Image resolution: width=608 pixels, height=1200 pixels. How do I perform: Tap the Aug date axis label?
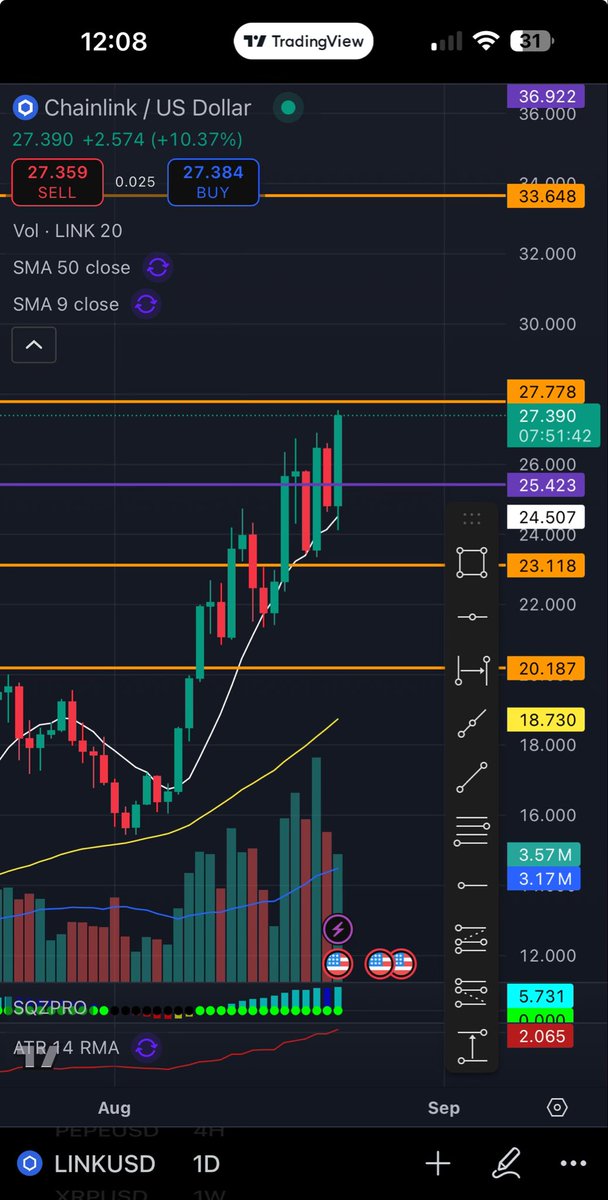(x=115, y=1107)
